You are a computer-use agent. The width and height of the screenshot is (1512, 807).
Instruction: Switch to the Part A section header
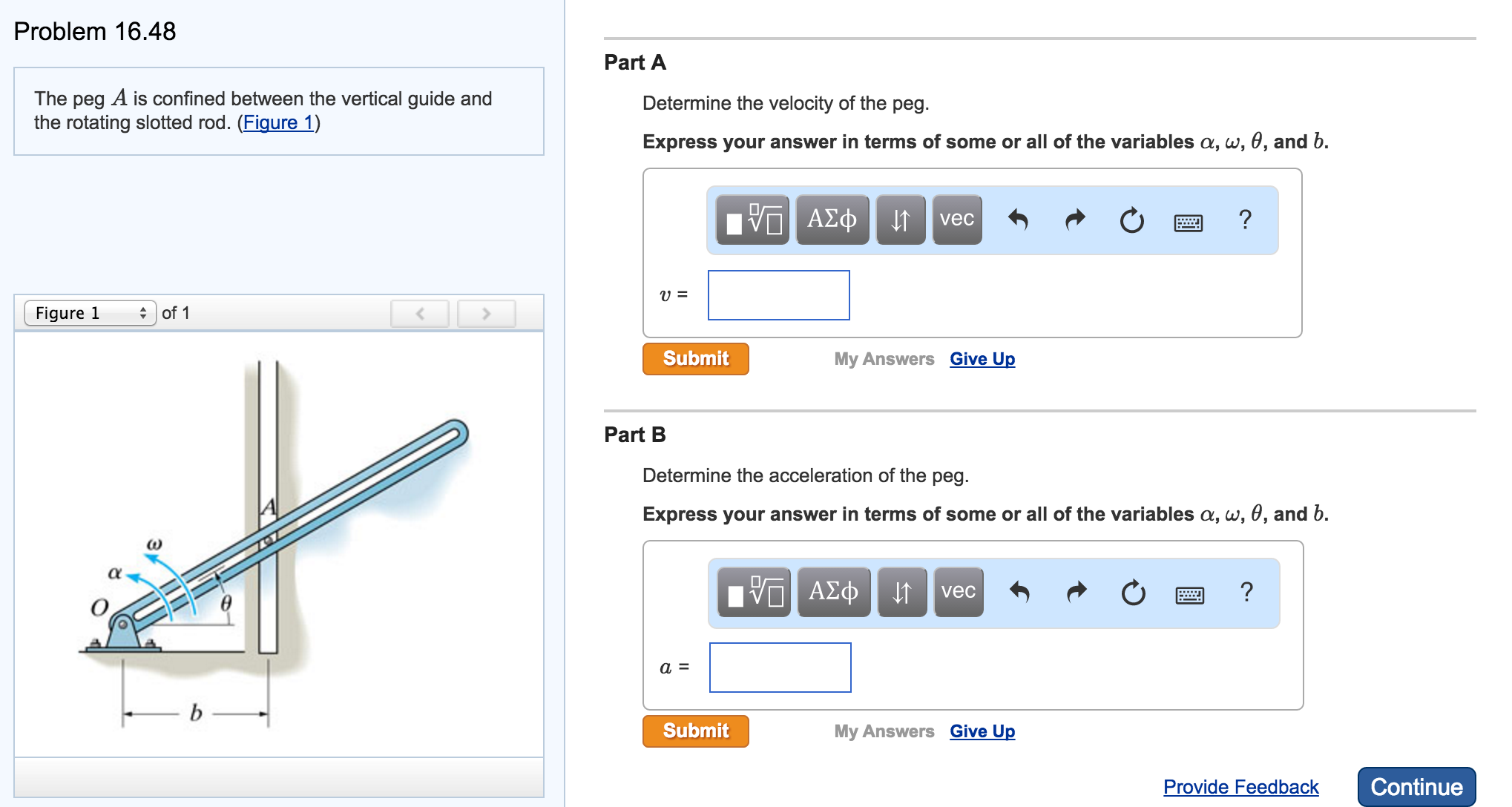point(634,63)
